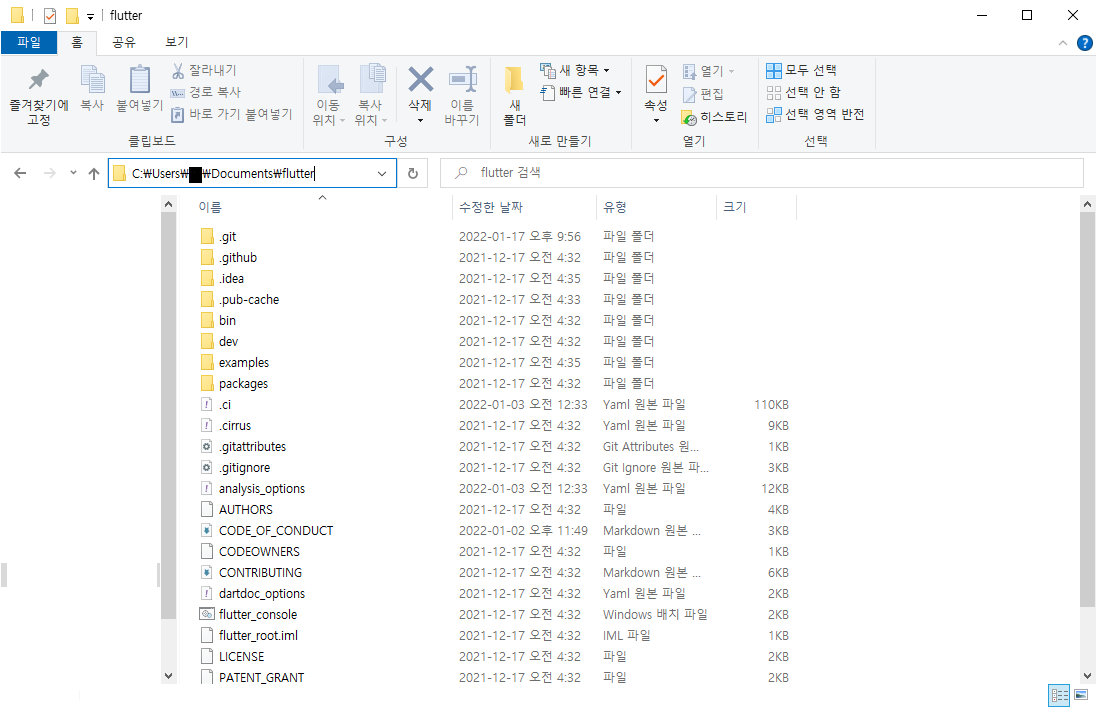
Task: Switch to details view icon in status bar
Action: [x=1059, y=695]
